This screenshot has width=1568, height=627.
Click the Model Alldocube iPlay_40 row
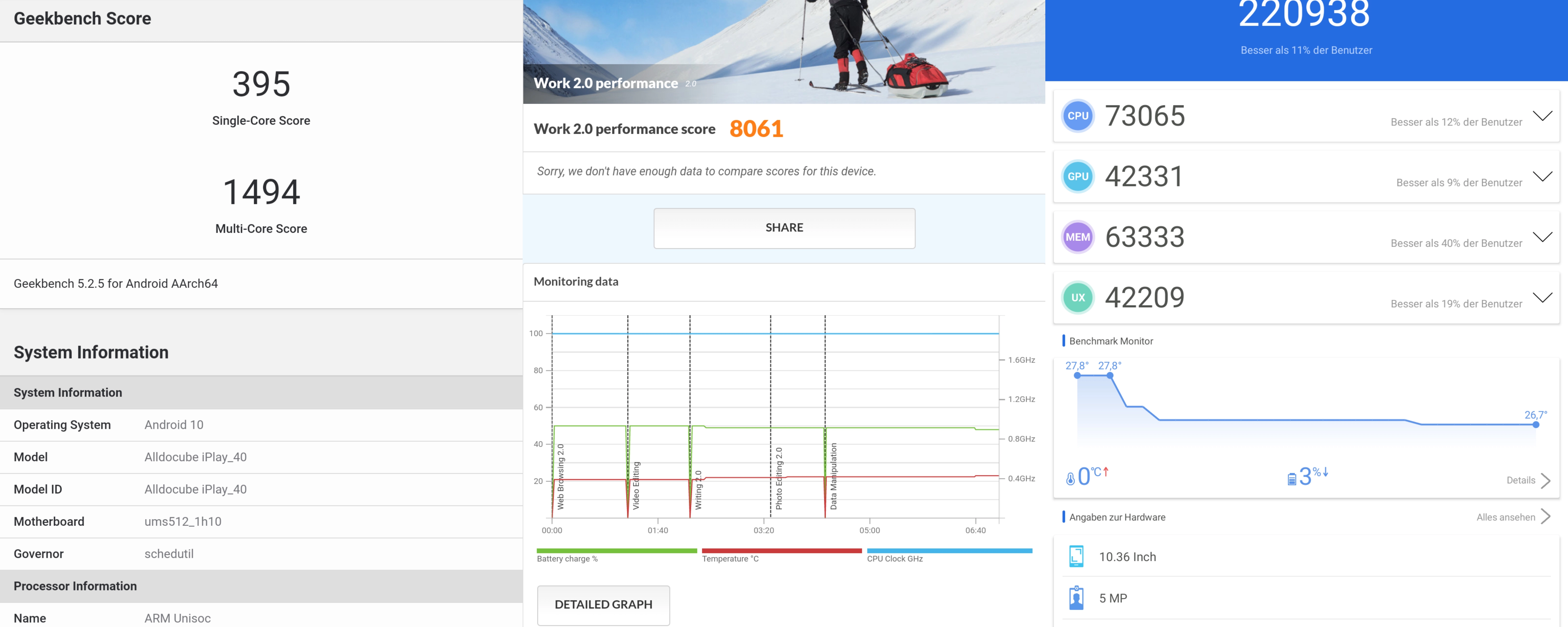tap(261, 457)
